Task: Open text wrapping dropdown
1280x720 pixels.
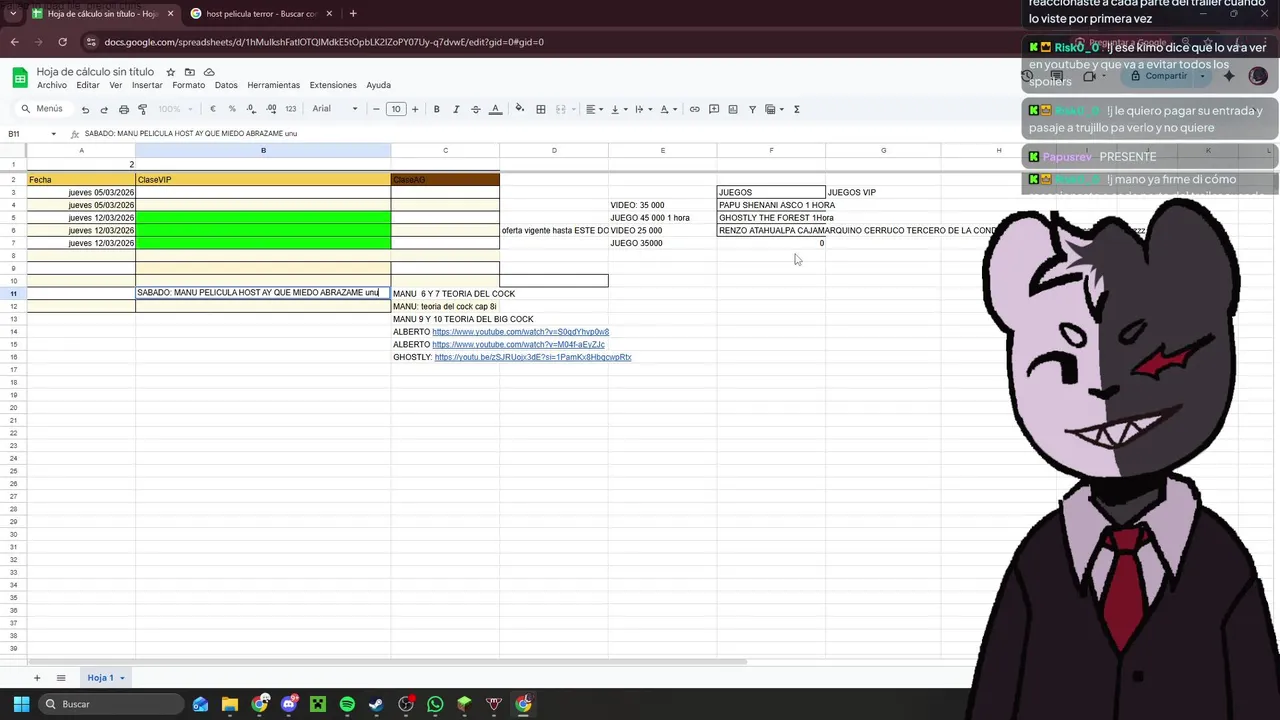Action: click(x=642, y=109)
